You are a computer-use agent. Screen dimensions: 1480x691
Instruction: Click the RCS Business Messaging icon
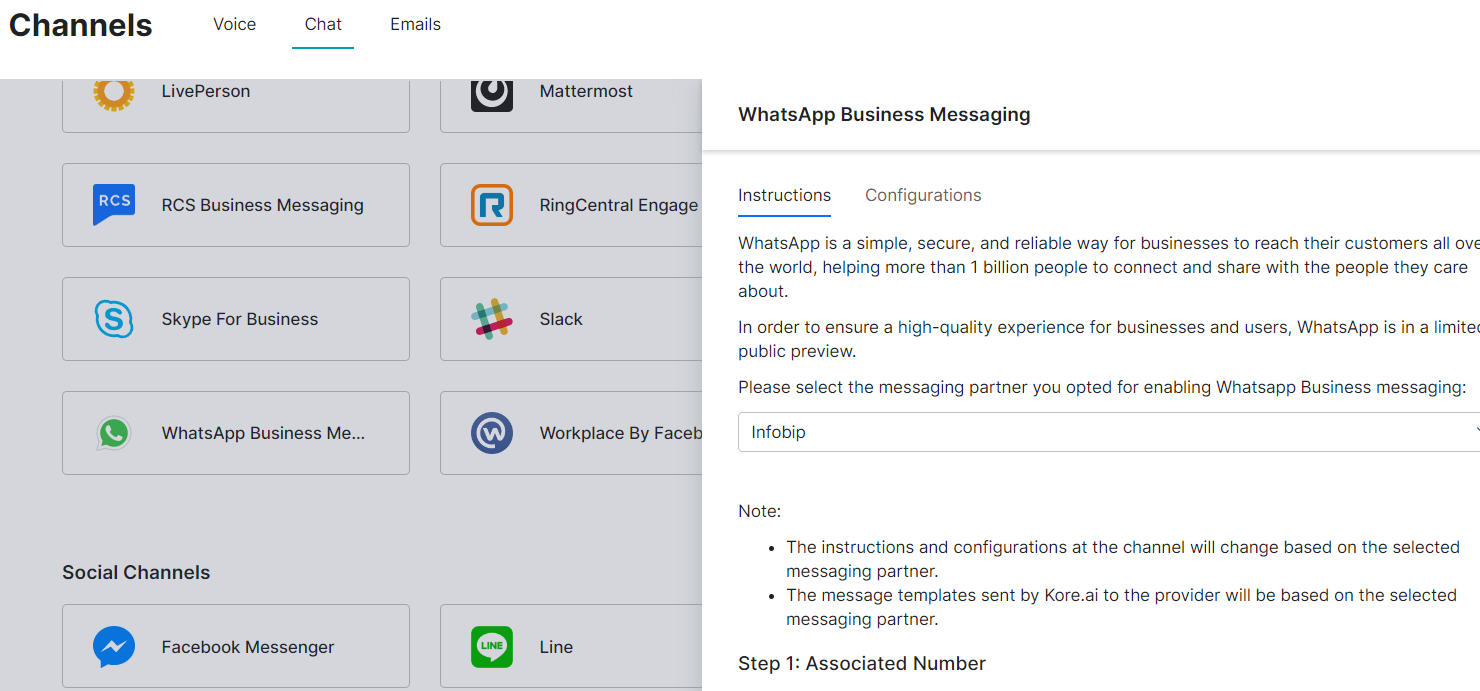point(114,205)
